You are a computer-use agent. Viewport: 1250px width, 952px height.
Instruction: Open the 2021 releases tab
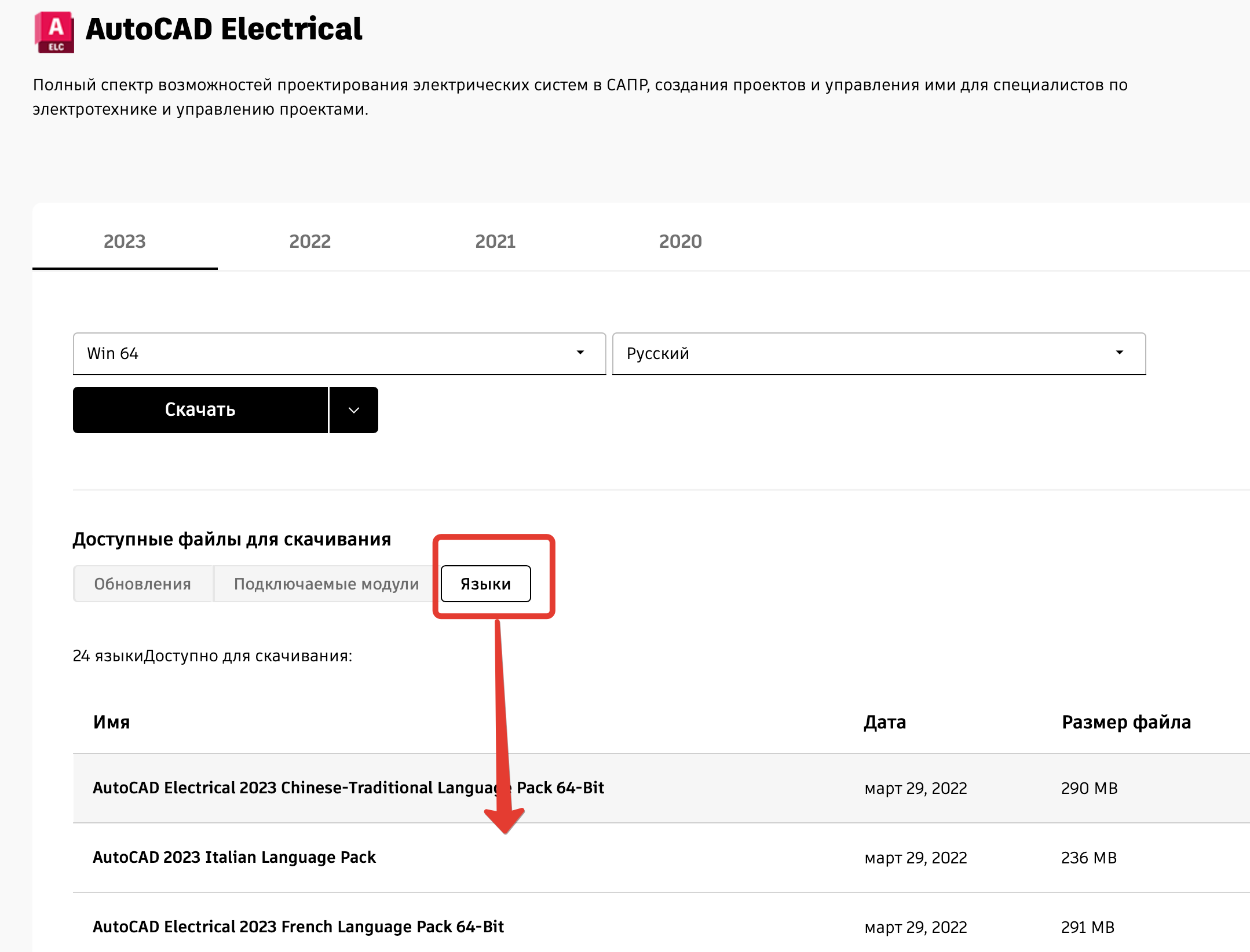(x=494, y=241)
